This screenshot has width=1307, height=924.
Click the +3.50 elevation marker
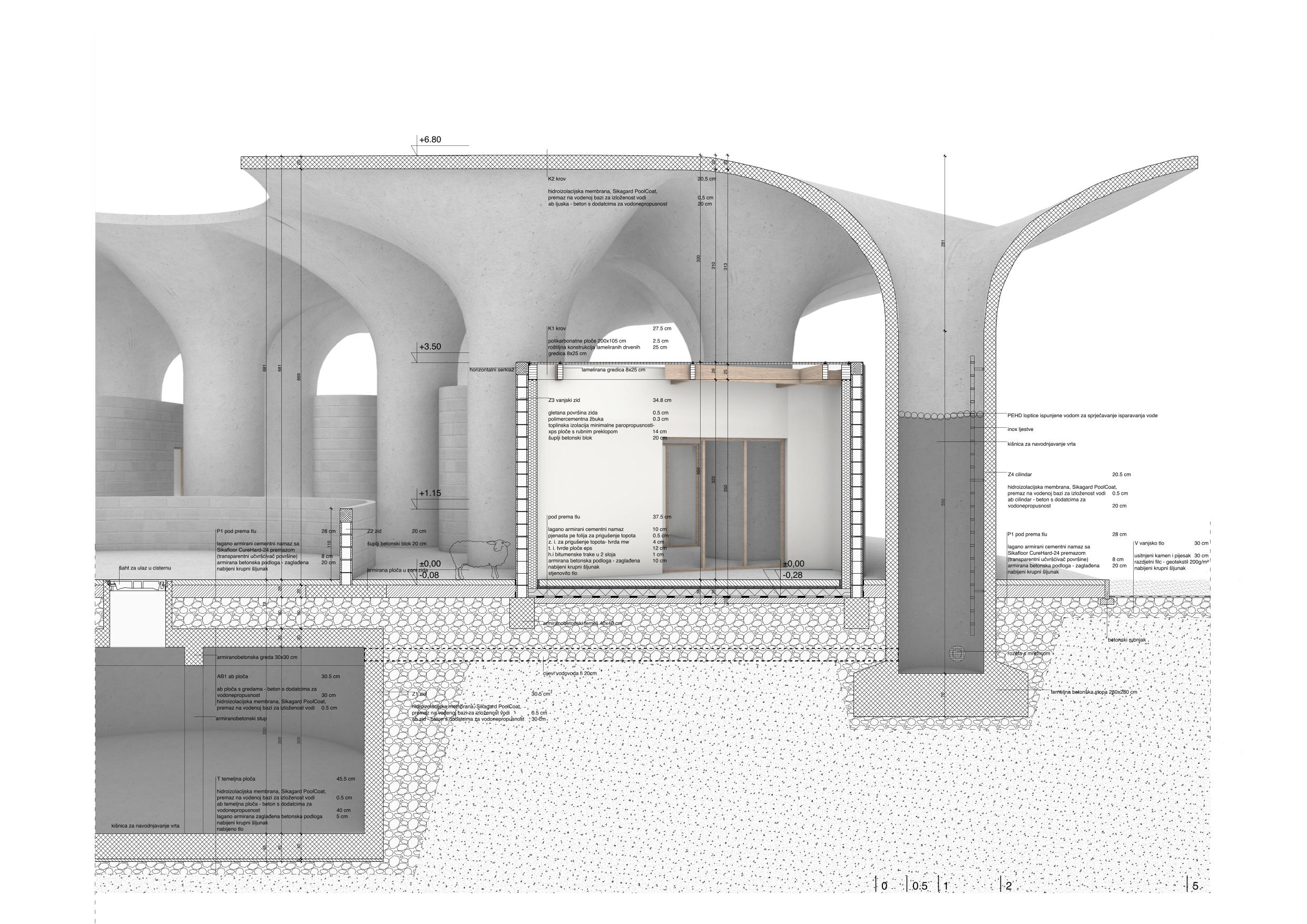430,347
